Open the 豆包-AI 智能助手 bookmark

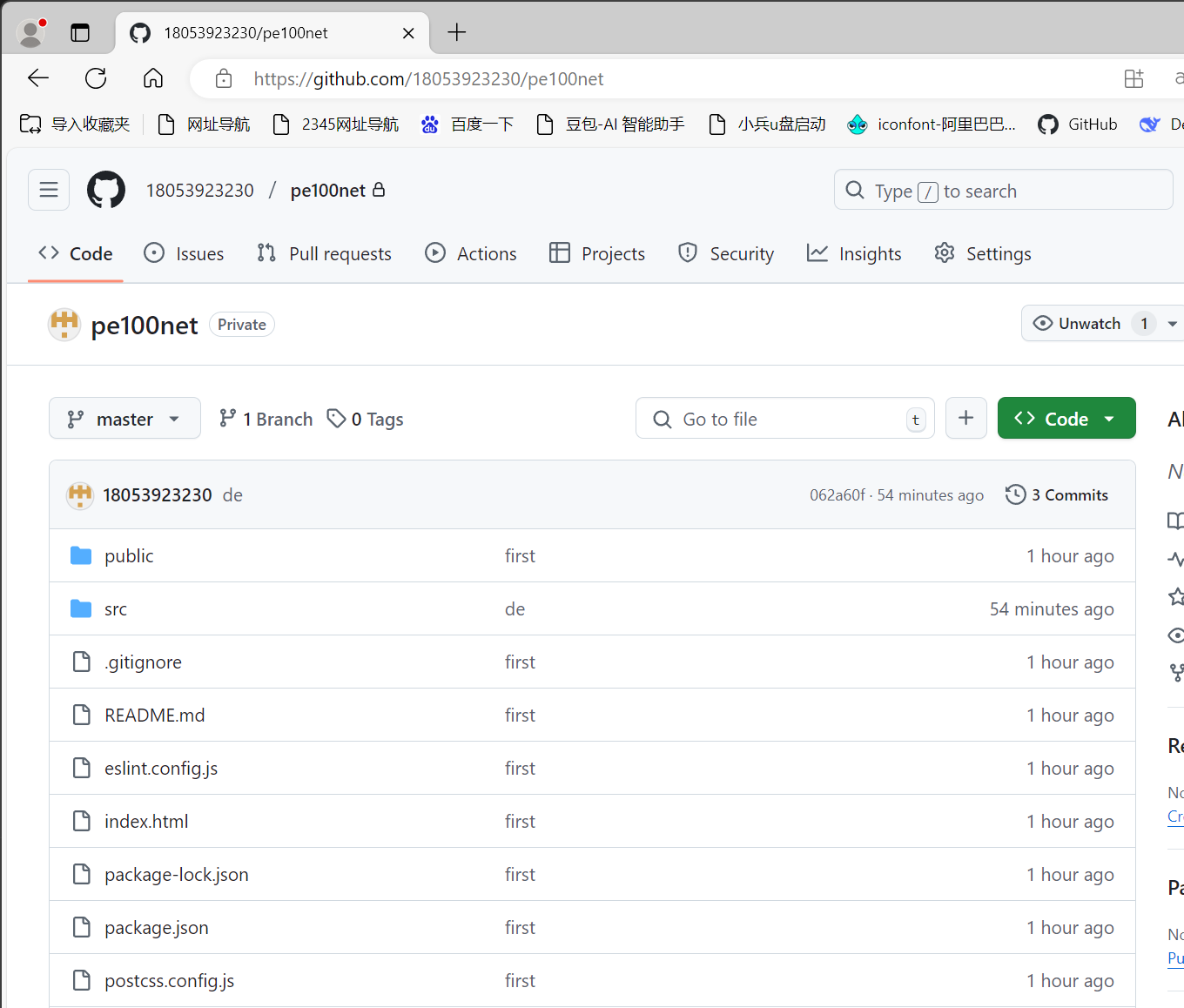coord(610,124)
